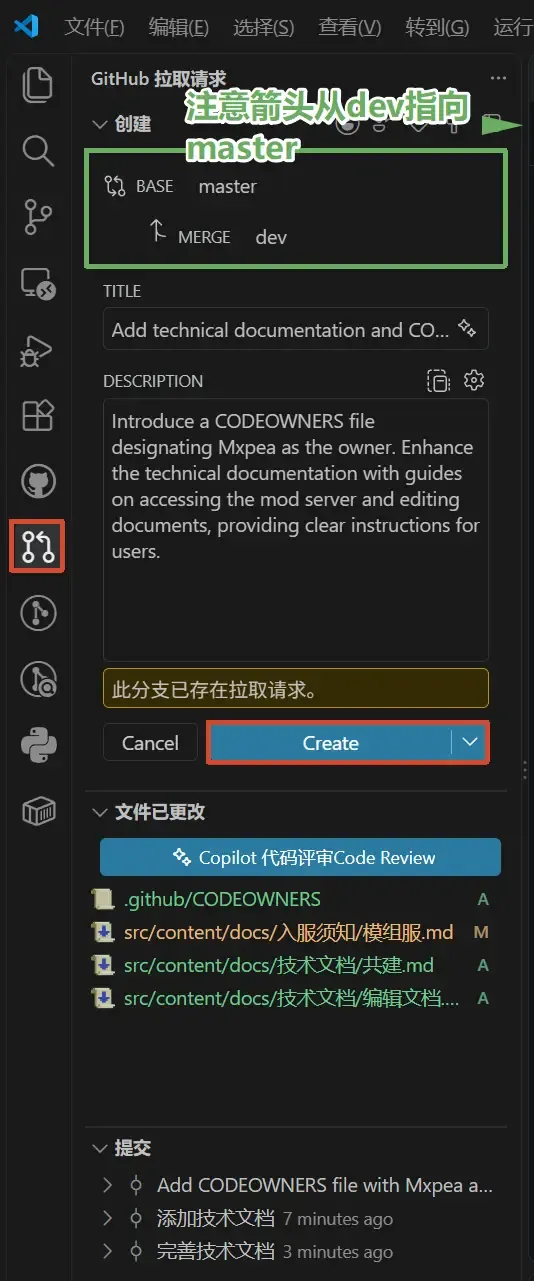Change the MERGE branch dev
534x1281 pixels.
click(x=271, y=237)
